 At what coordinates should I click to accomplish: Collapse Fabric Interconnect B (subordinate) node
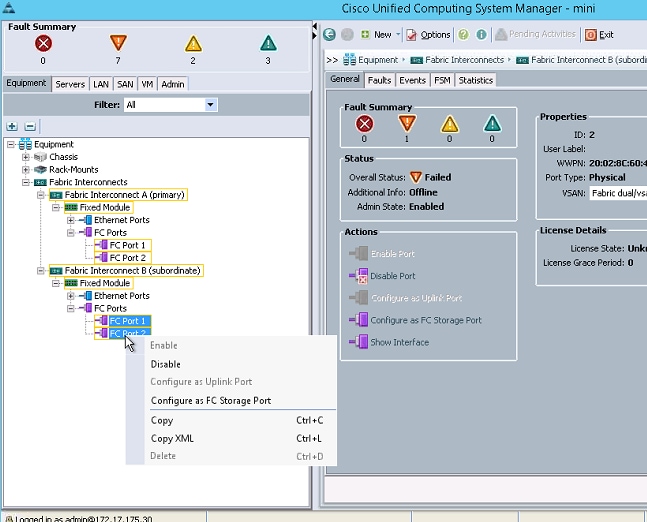[x=41, y=271]
